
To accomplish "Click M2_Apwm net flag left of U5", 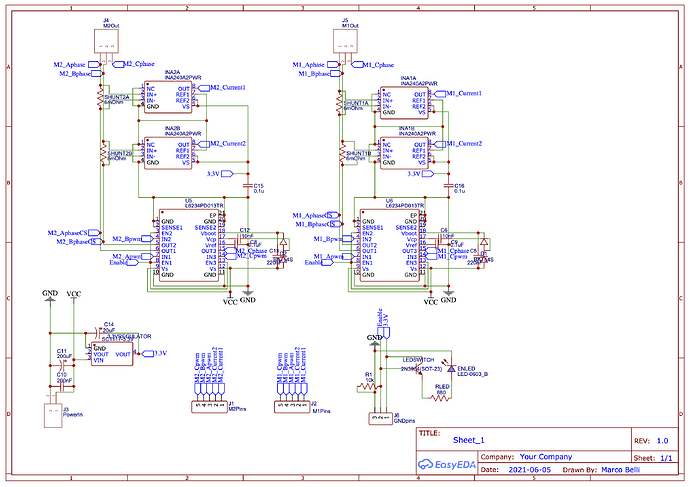I will coord(133,256).
